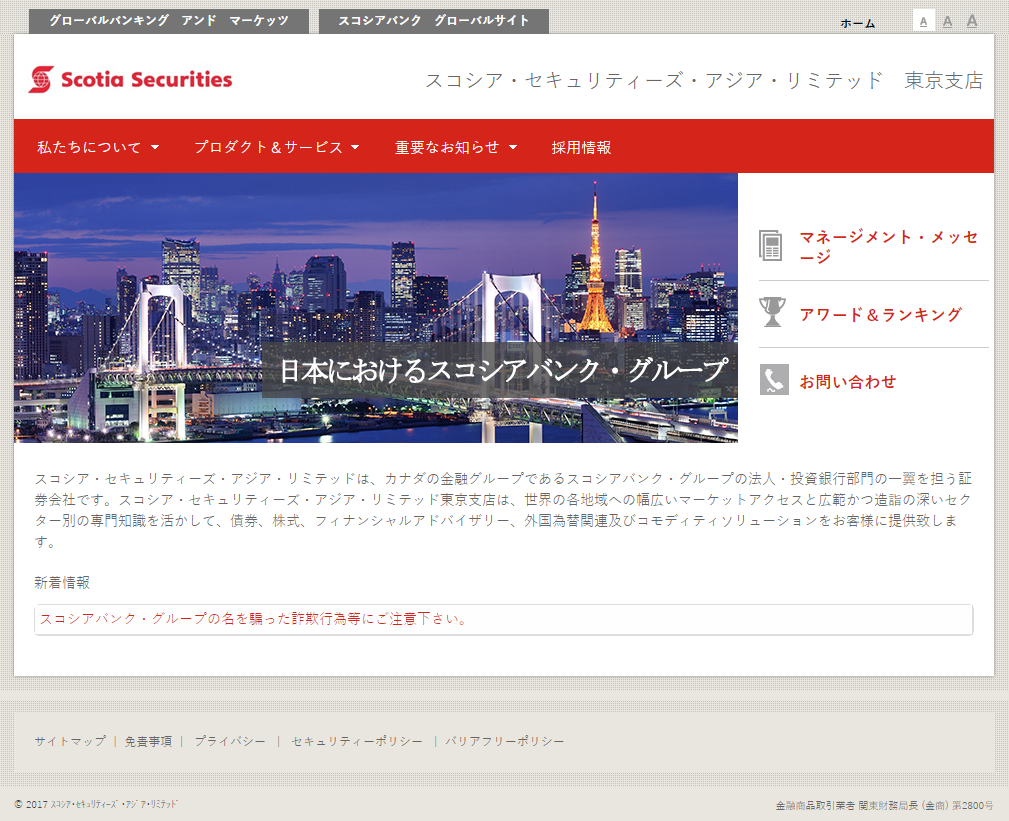1009x821 pixels.
Task: Click the Management Message document icon
Action: pyautogui.click(x=771, y=246)
